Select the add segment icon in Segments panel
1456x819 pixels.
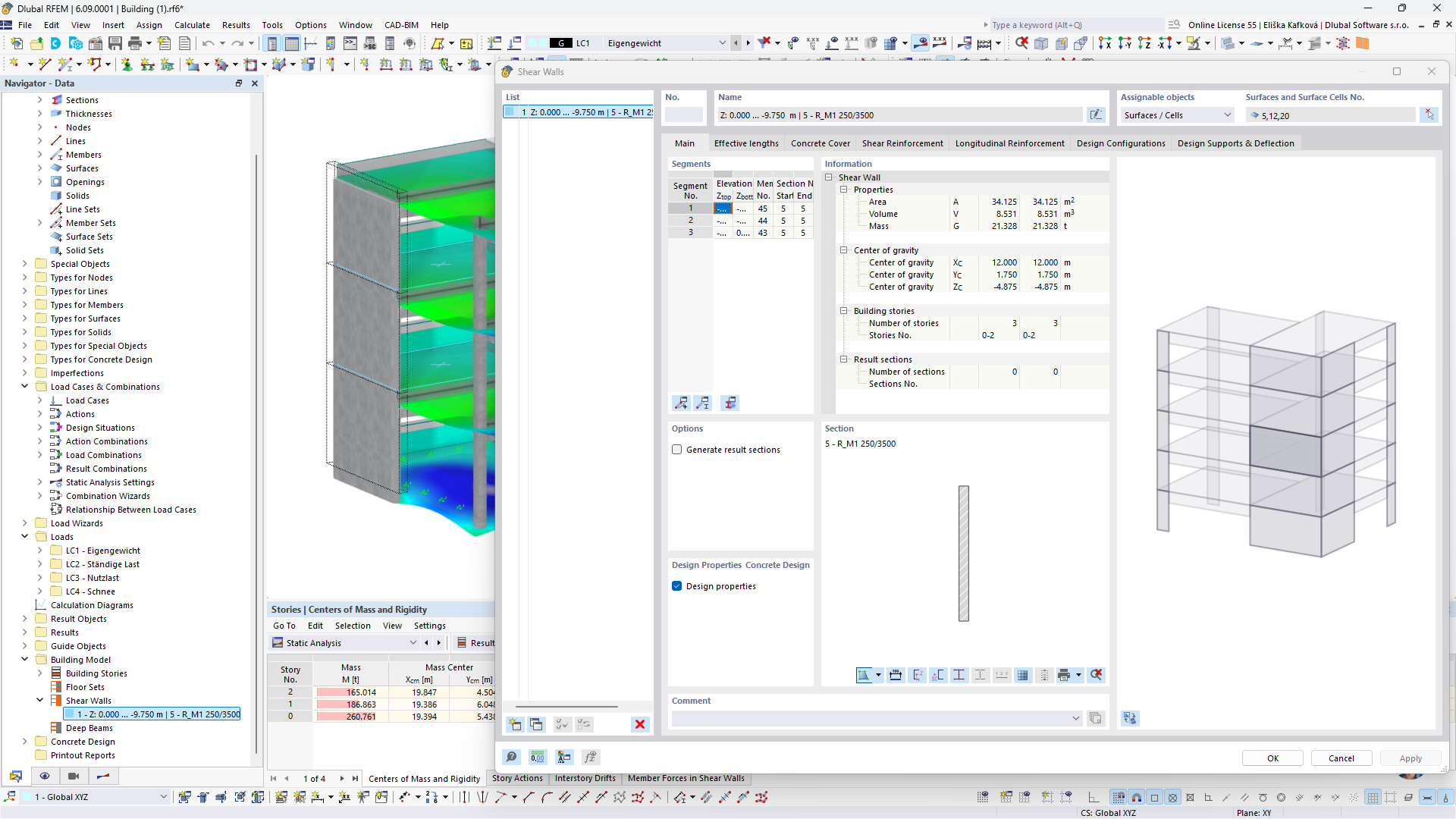pyautogui.click(x=681, y=403)
